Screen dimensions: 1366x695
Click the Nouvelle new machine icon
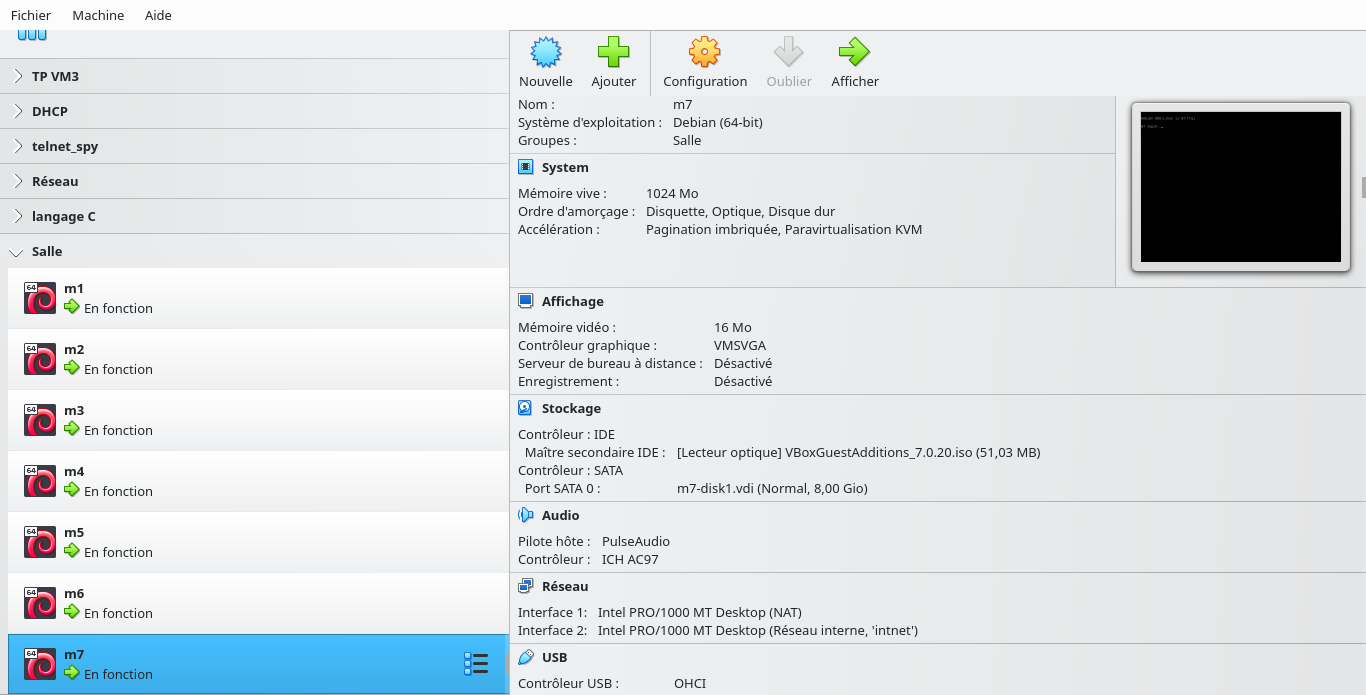545,52
